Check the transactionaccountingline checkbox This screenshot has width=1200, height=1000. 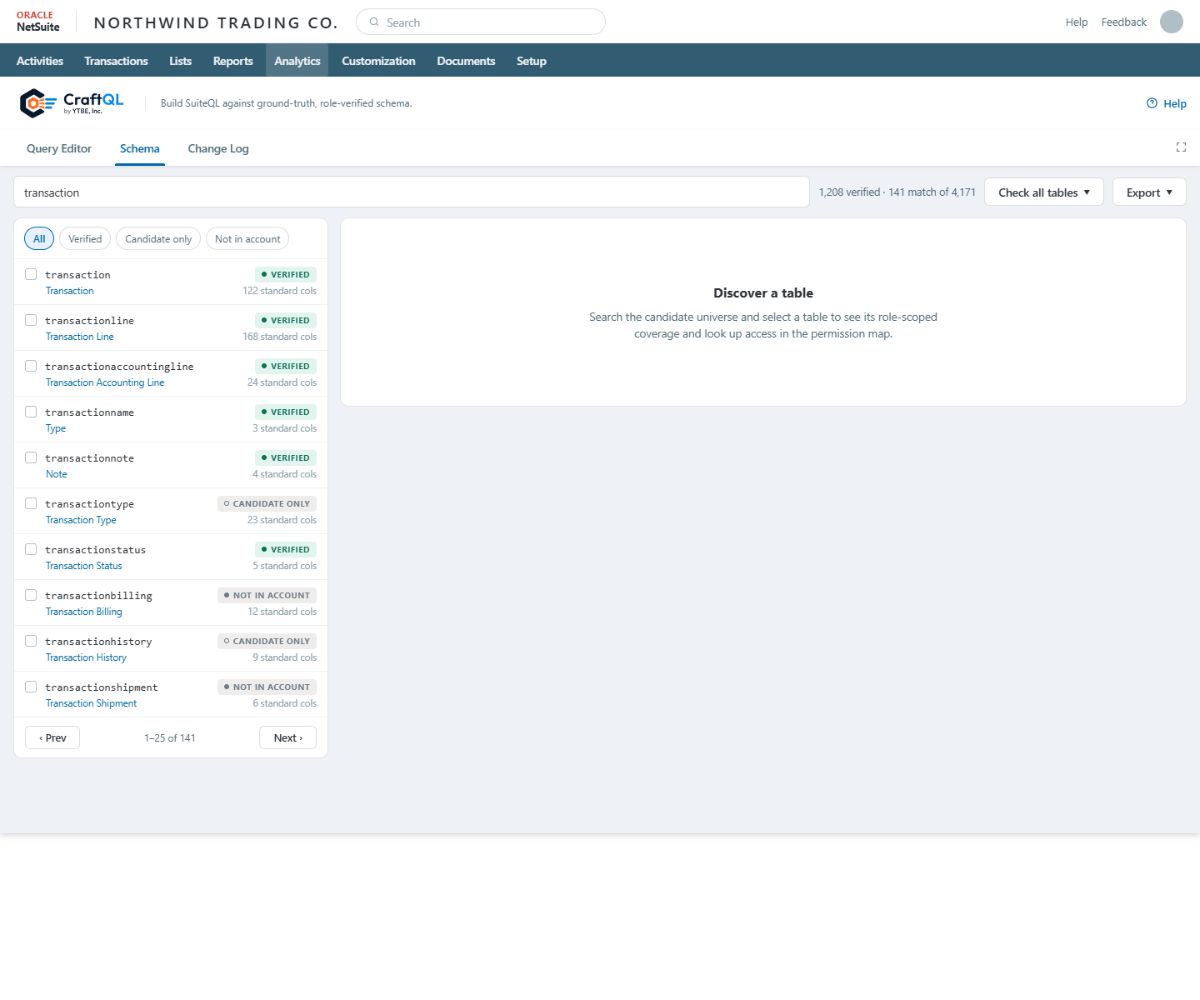pyautogui.click(x=31, y=366)
